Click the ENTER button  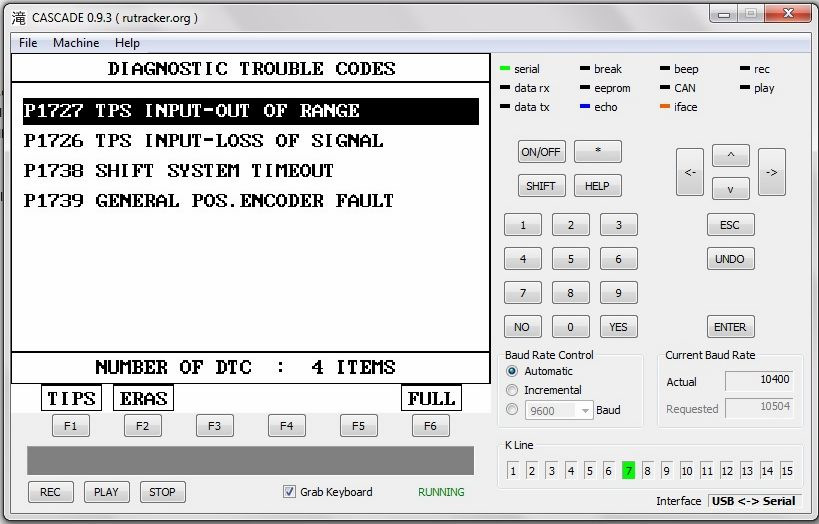(x=730, y=327)
